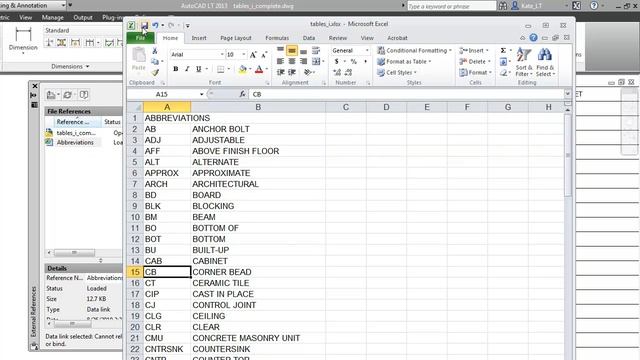Click the formula bar showing CB
Image resolution: width=640 pixels, height=360 pixels.
[406, 94]
